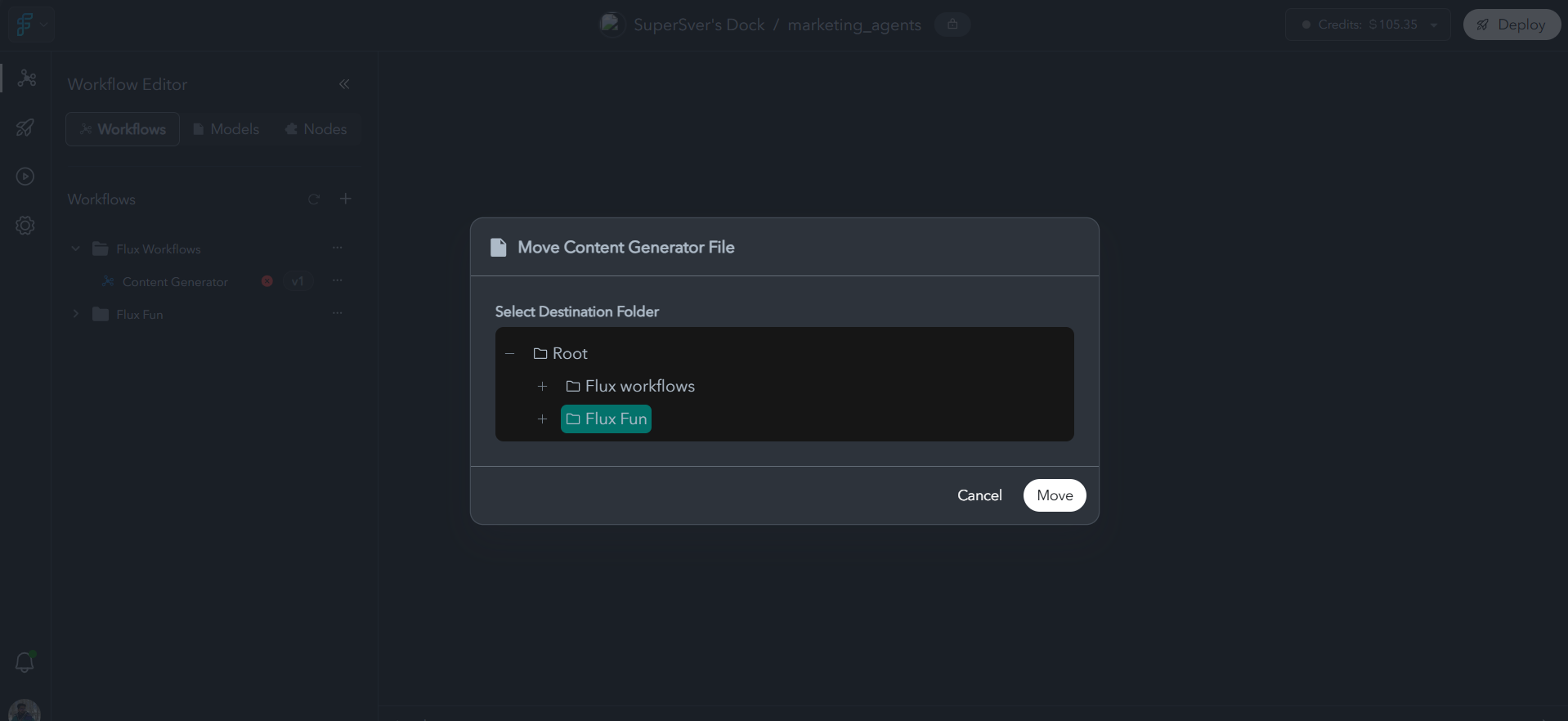Open the Runs play icon in sidebar

pyautogui.click(x=25, y=177)
